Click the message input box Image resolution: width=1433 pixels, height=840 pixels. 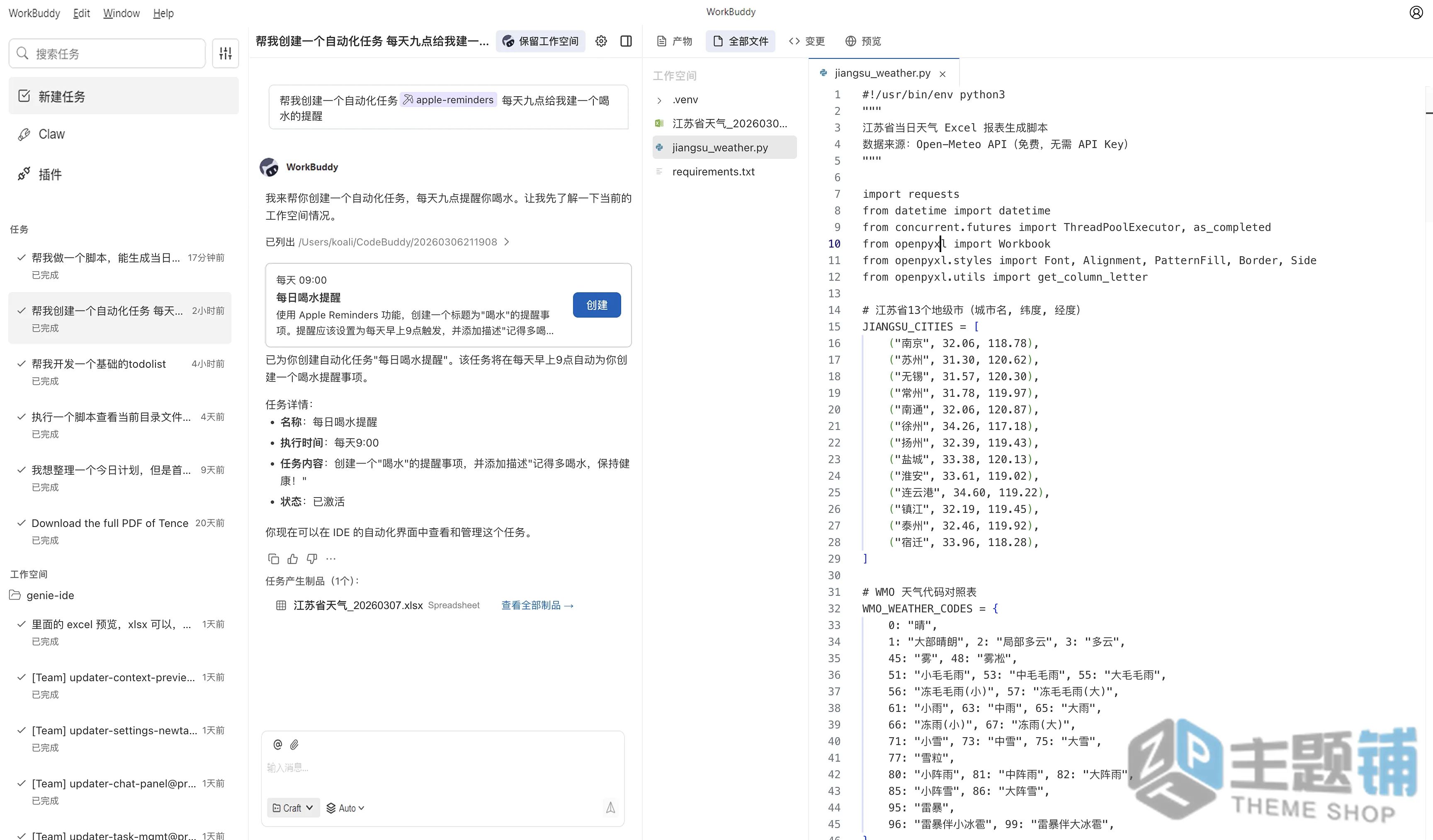pyautogui.click(x=442, y=768)
